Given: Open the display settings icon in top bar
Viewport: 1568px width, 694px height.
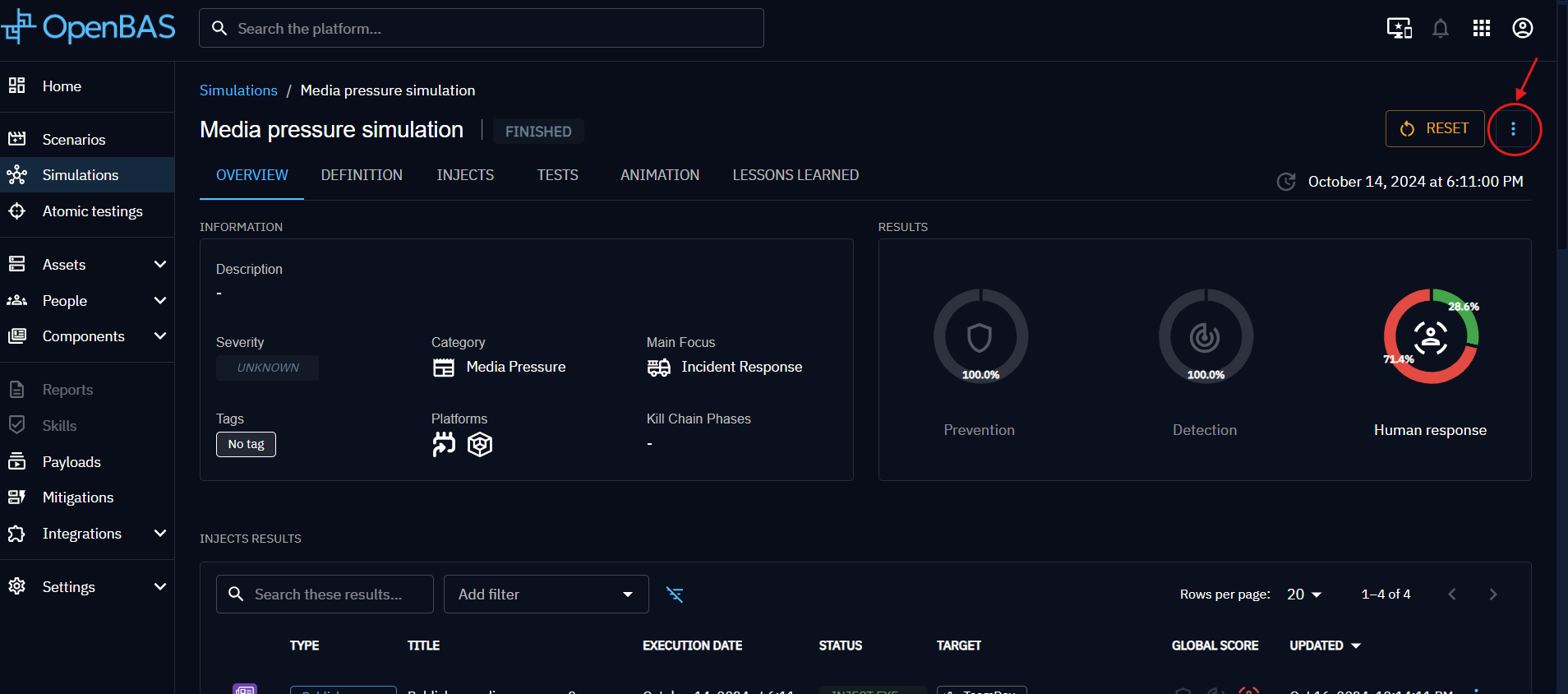Looking at the screenshot, I should click(1399, 29).
